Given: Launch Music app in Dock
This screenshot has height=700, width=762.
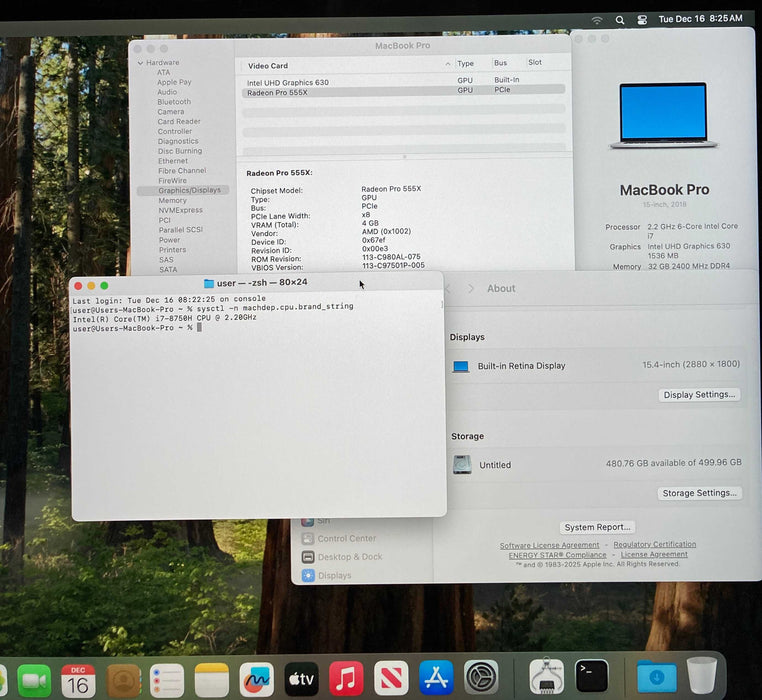Looking at the screenshot, I should (x=346, y=678).
